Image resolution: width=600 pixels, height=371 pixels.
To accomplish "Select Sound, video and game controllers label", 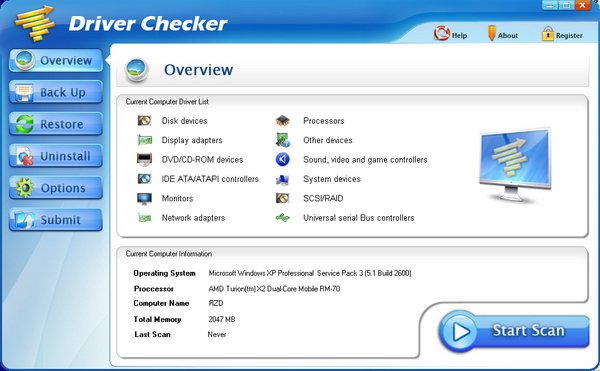I will click(365, 160).
